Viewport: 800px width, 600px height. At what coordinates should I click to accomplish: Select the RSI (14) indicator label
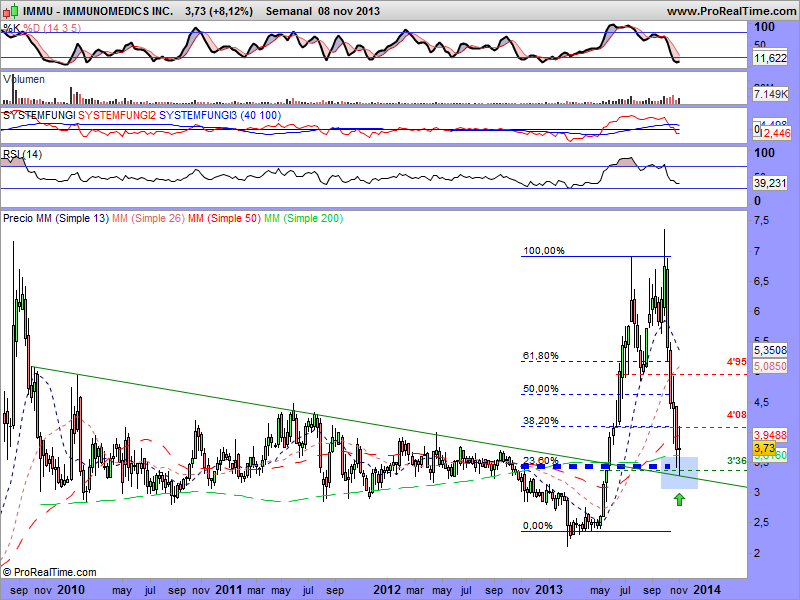[22, 154]
